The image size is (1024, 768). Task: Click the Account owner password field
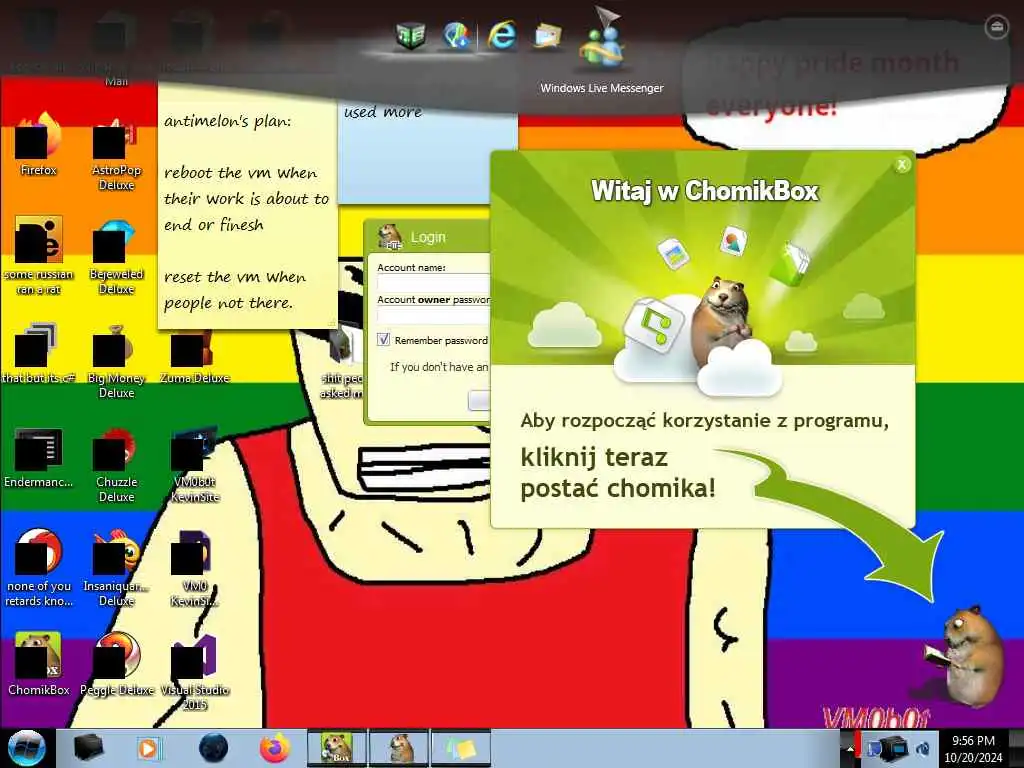click(434, 315)
